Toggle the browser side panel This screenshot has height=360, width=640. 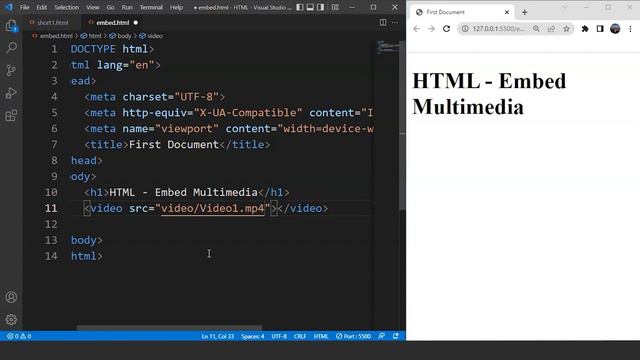pyautogui.click(x=600, y=29)
